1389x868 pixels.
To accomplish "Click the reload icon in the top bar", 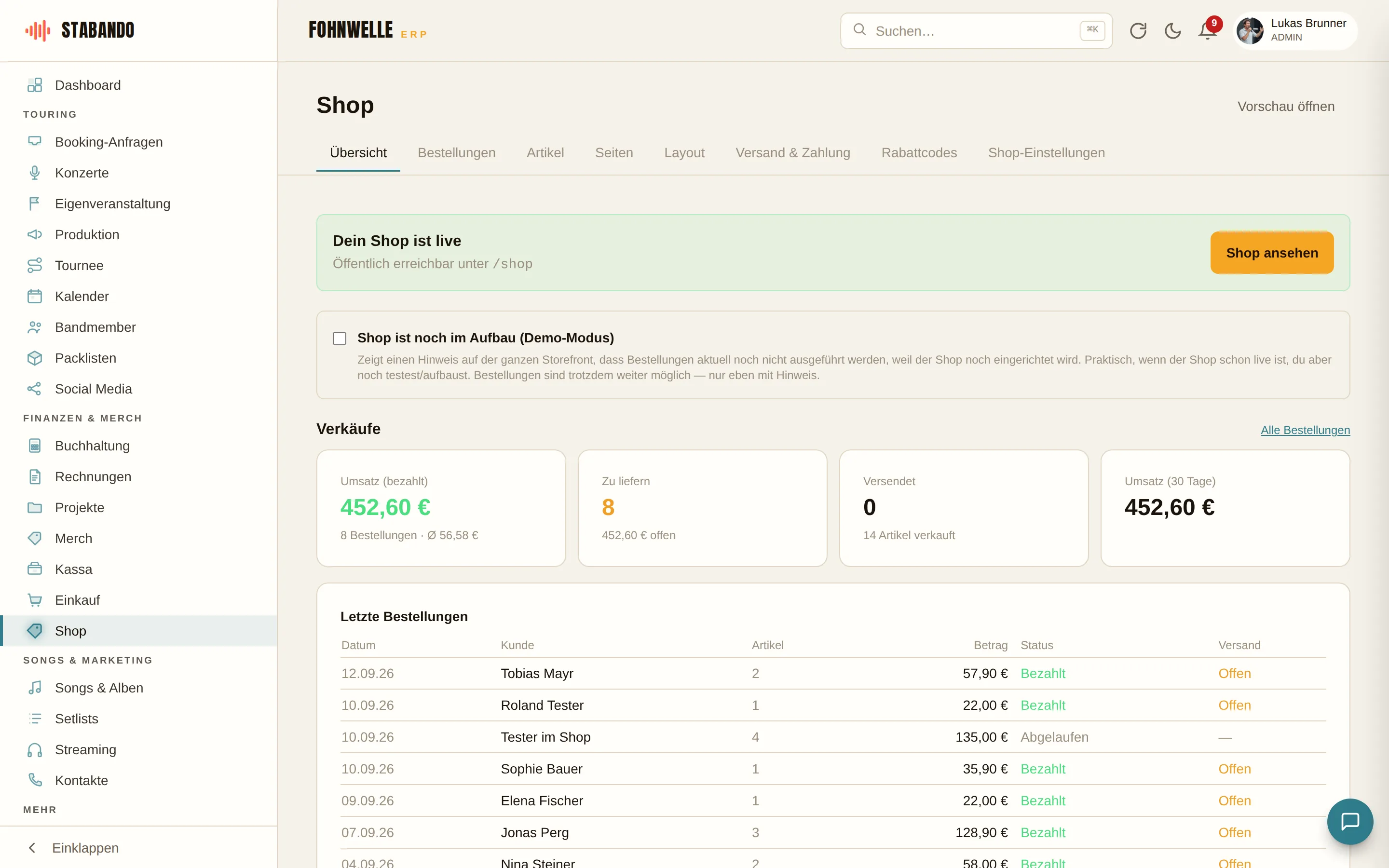I will [1138, 31].
